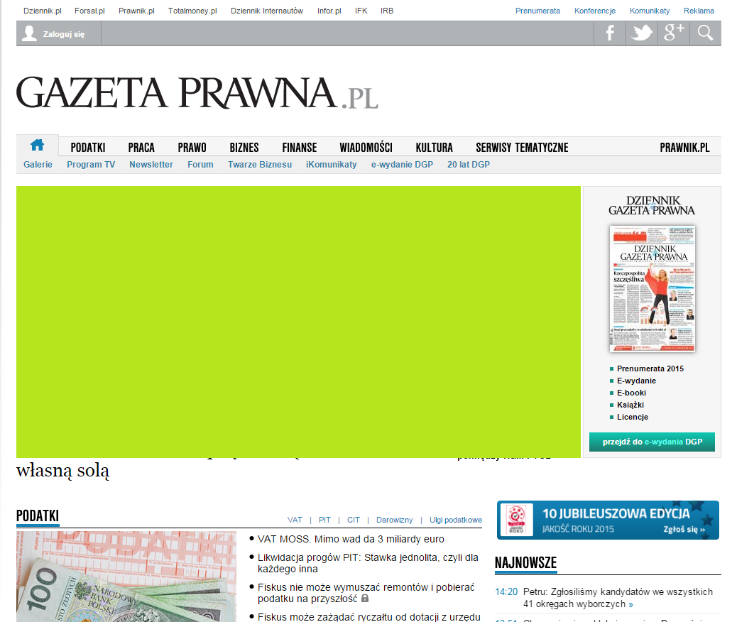Image resolution: width=732 pixels, height=622 pixels.
Task: Select the VAT category link
Action: point(295,520)
